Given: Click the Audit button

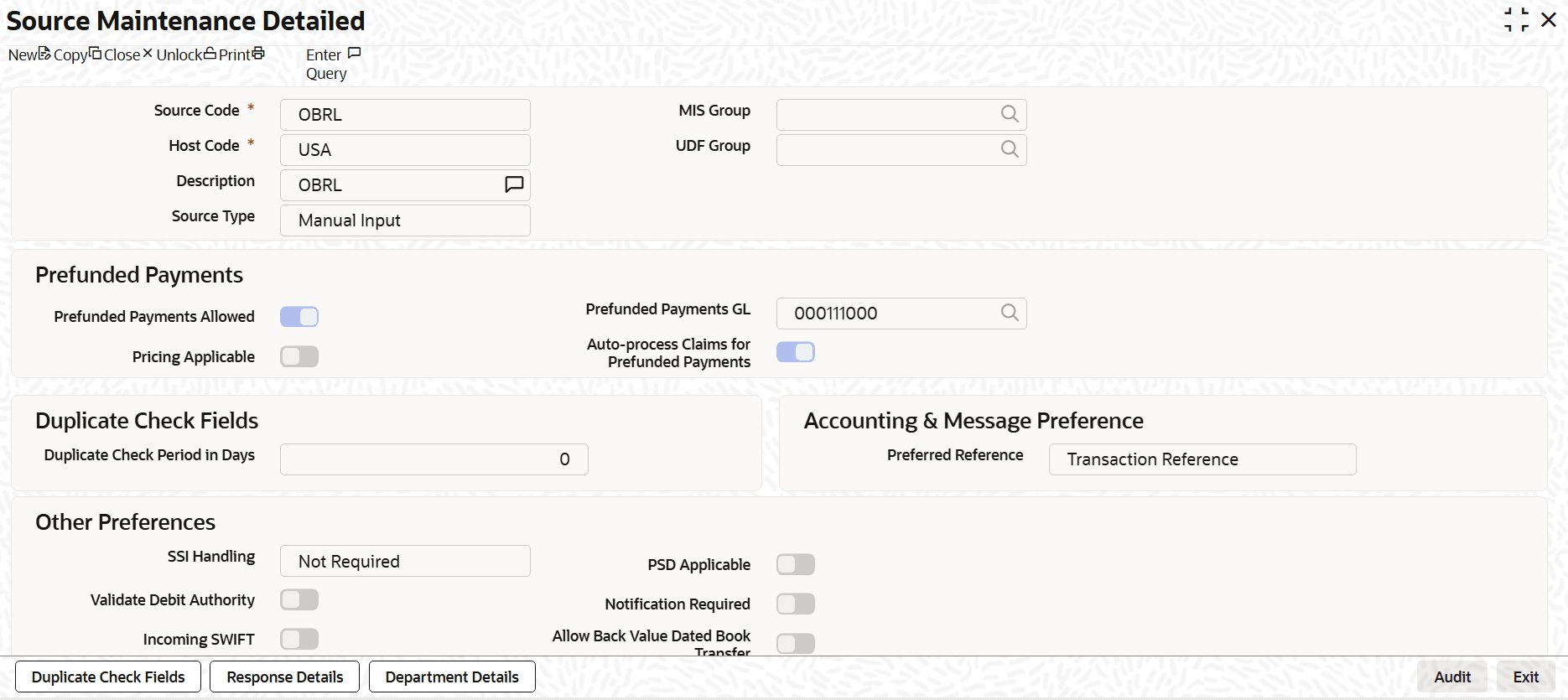Looking at the screenshot, I should pyautogui.click(x=1452, y=677).
